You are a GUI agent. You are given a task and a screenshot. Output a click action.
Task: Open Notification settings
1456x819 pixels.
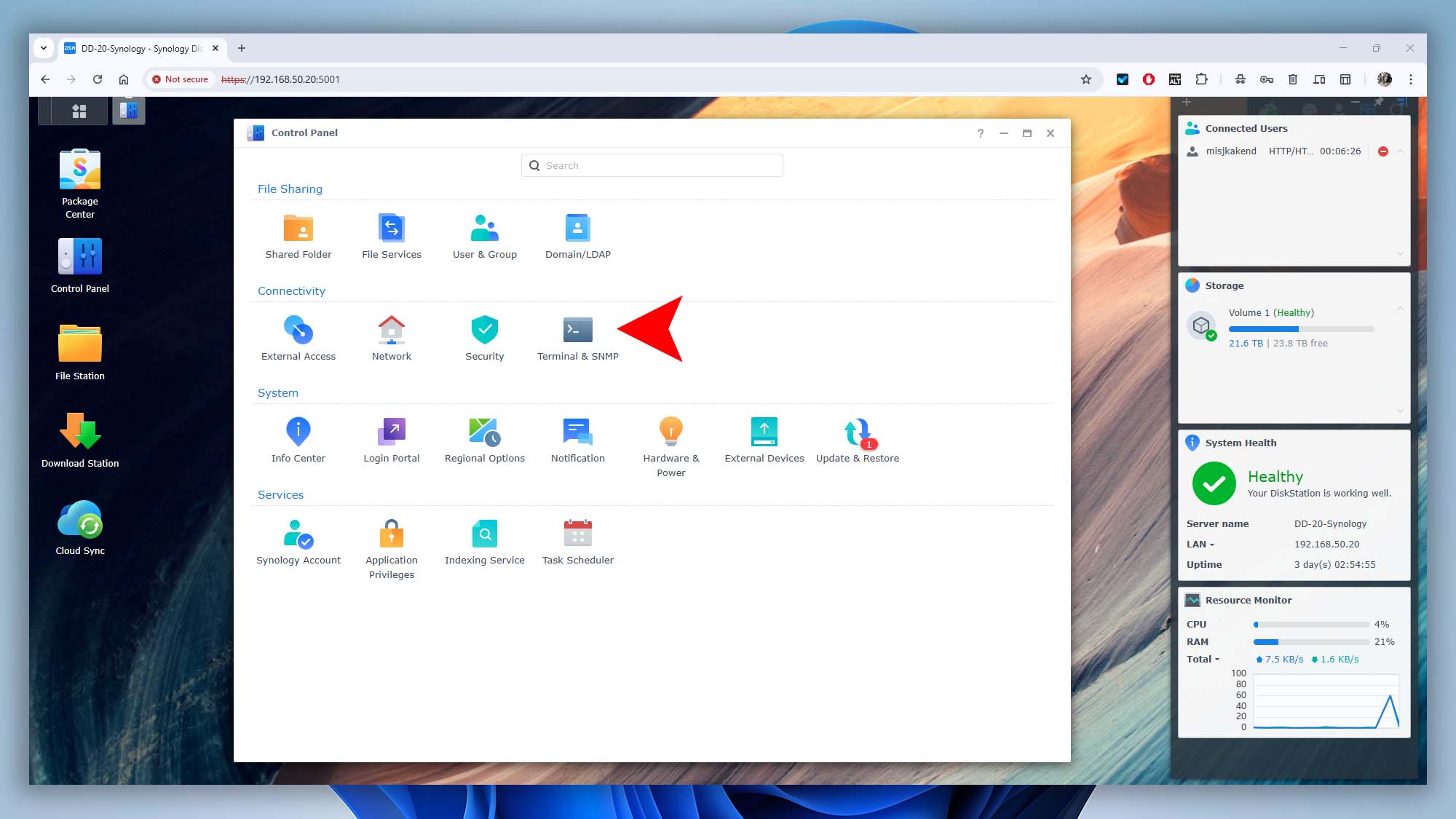click(578, 440)
